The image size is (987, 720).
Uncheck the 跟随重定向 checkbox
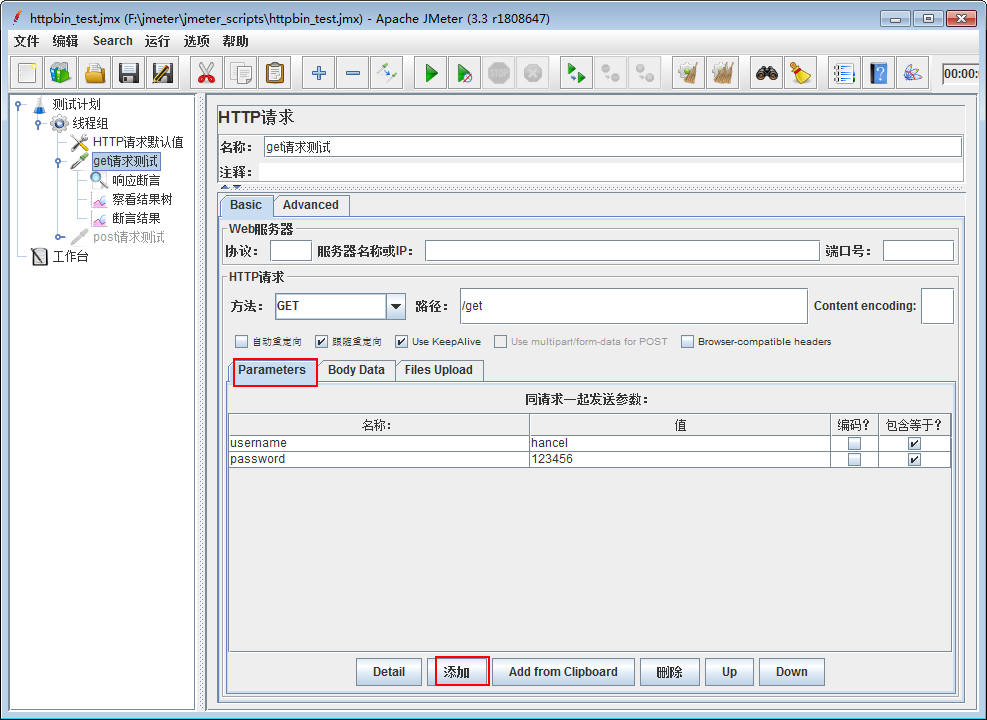(x=321, y=342)
